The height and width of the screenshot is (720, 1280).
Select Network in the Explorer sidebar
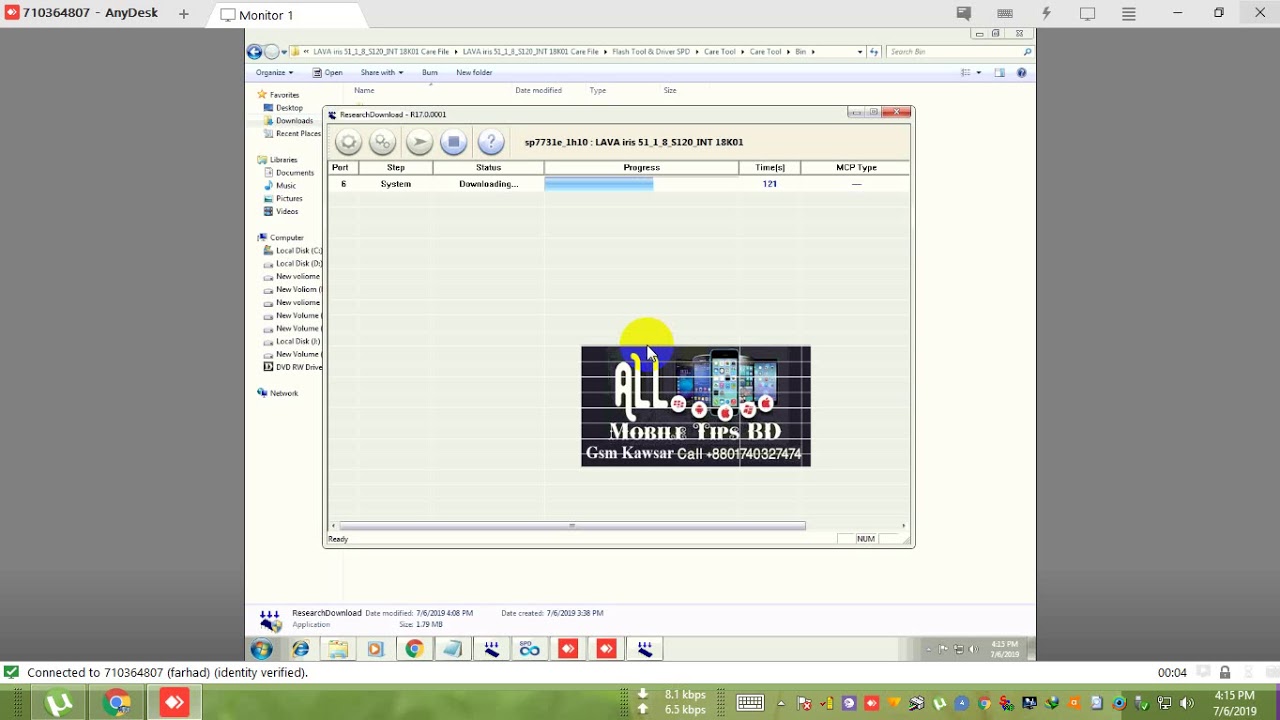point(284,393)
